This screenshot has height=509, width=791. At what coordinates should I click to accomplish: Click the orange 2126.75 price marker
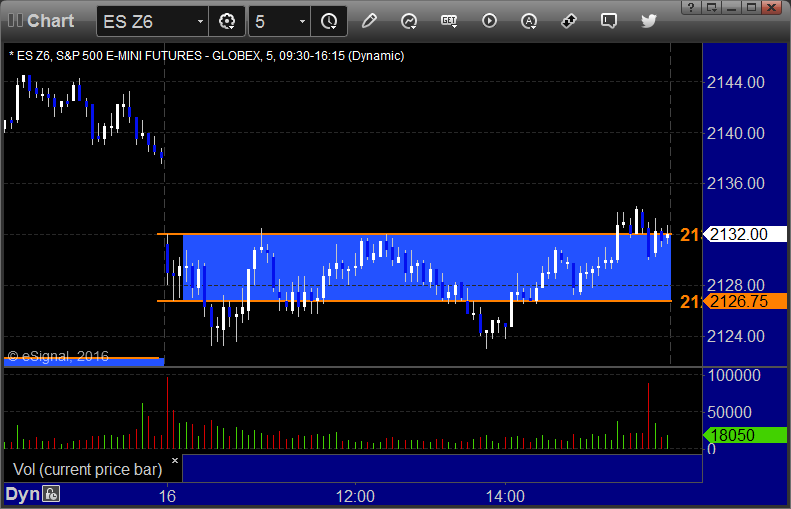pos(746,301)
